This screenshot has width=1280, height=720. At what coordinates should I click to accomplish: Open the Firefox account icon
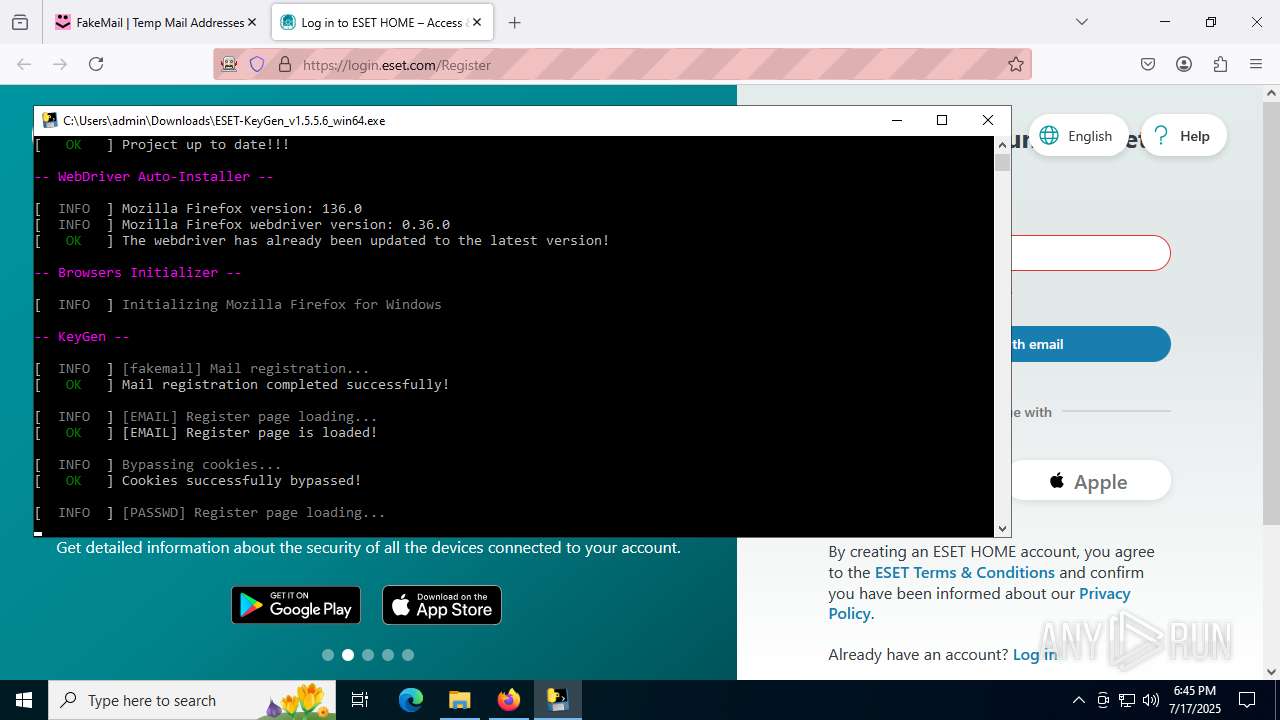(x=1184, y=64)
